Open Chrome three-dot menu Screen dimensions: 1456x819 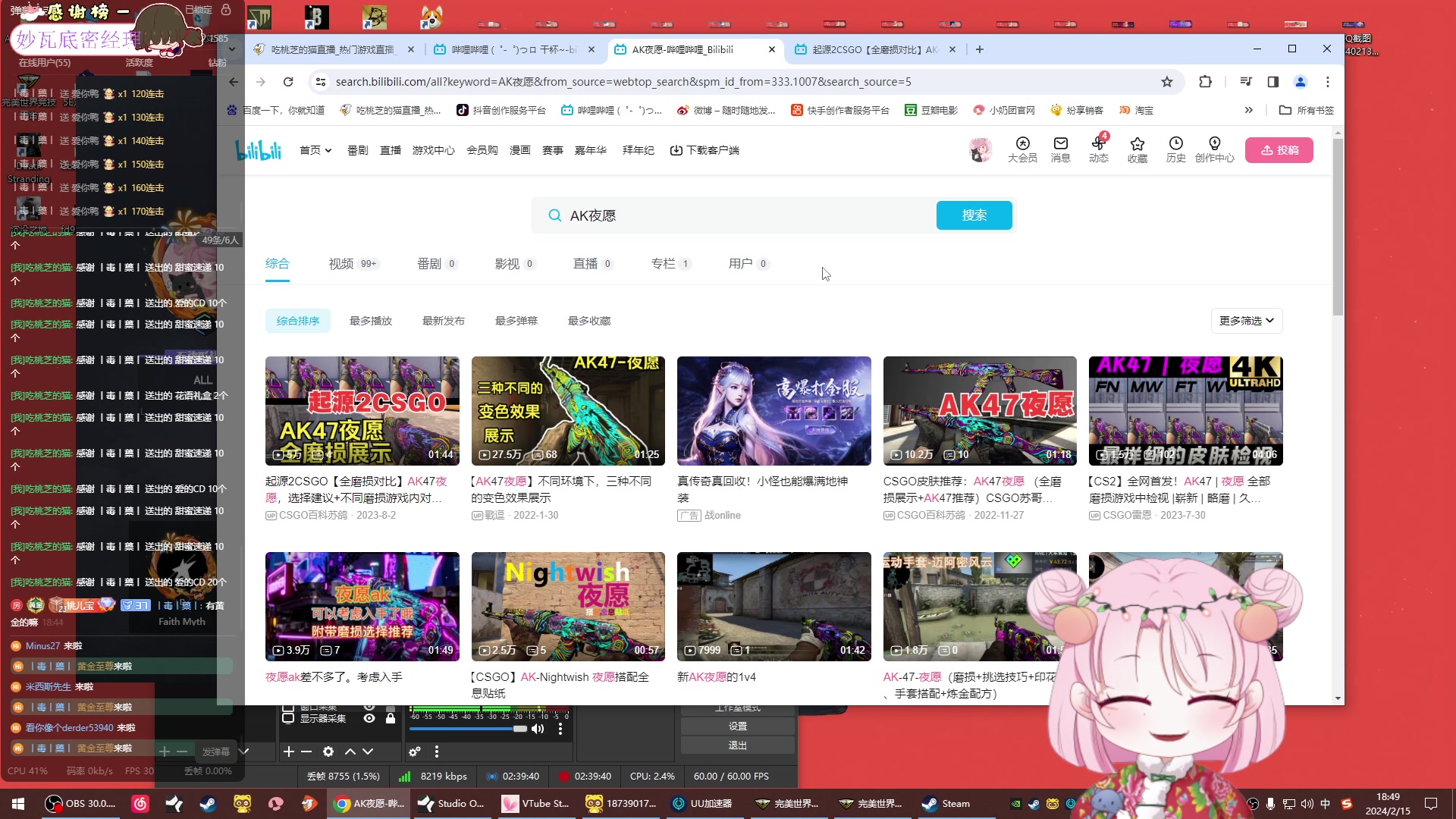click(x=1327, y=82)
